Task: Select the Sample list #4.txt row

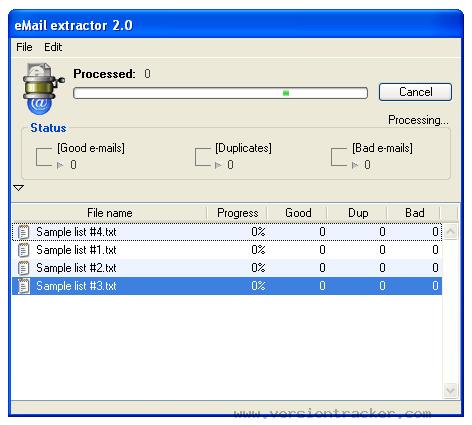Action: click(227, 232)
